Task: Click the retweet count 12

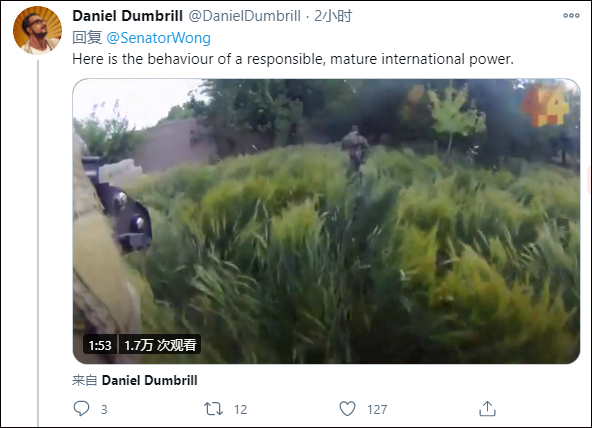Action: (240, 410)
